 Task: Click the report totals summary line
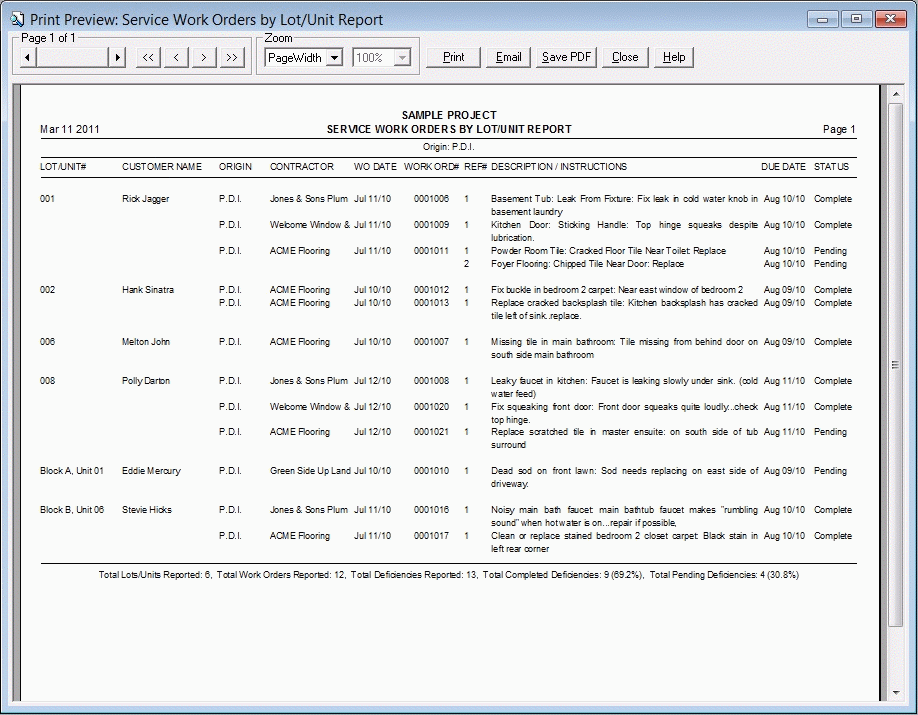pos(448,575)
